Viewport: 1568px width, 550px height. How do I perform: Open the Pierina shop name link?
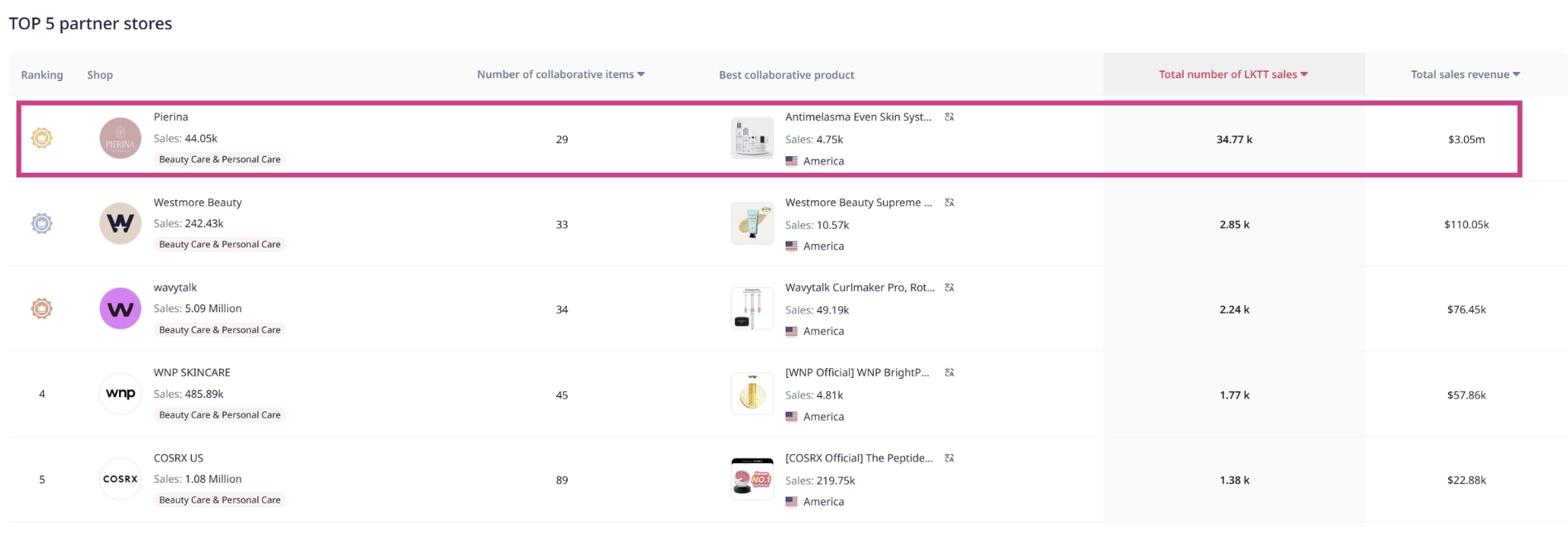(x=171, y=117)
